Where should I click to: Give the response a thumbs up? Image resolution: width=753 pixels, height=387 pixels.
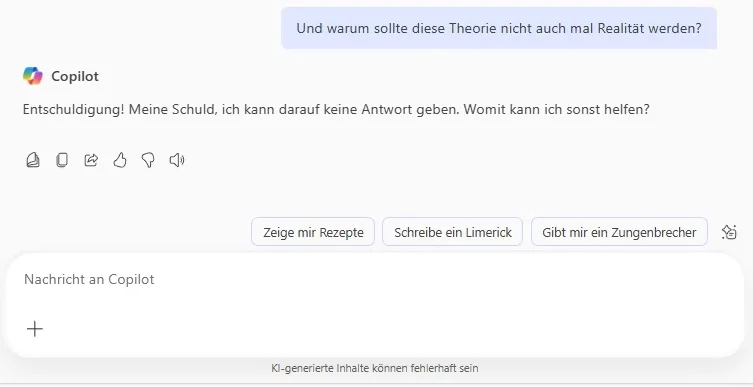point(120,160)
